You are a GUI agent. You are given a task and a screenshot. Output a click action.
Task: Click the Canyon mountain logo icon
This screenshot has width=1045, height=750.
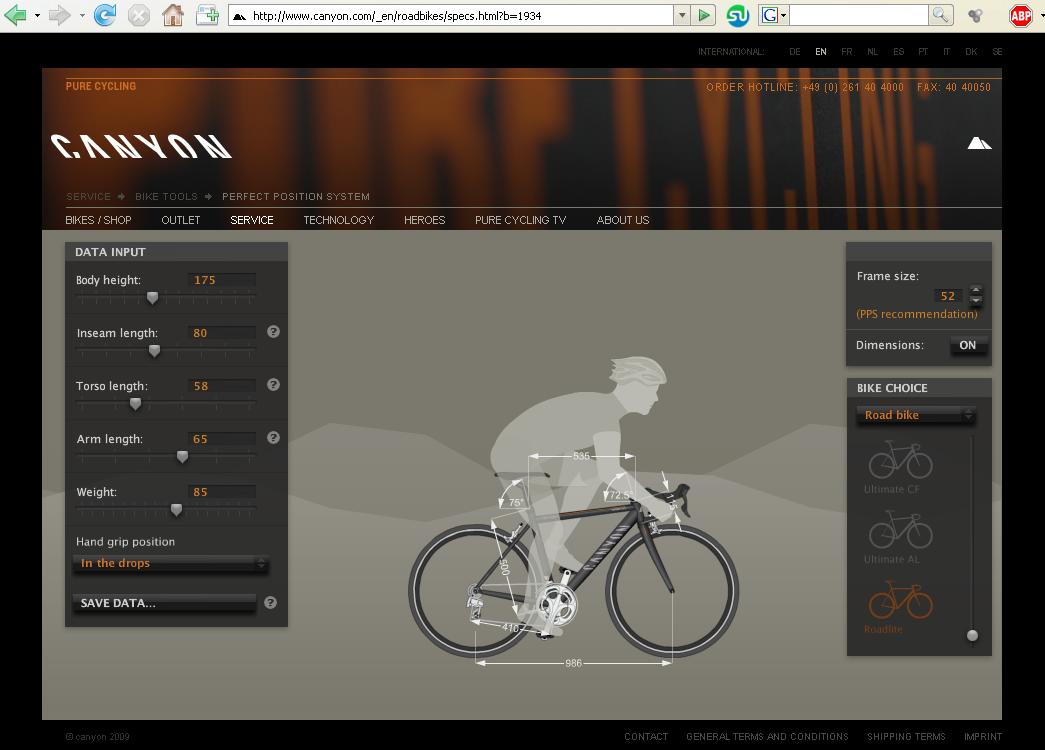point(979,143)
